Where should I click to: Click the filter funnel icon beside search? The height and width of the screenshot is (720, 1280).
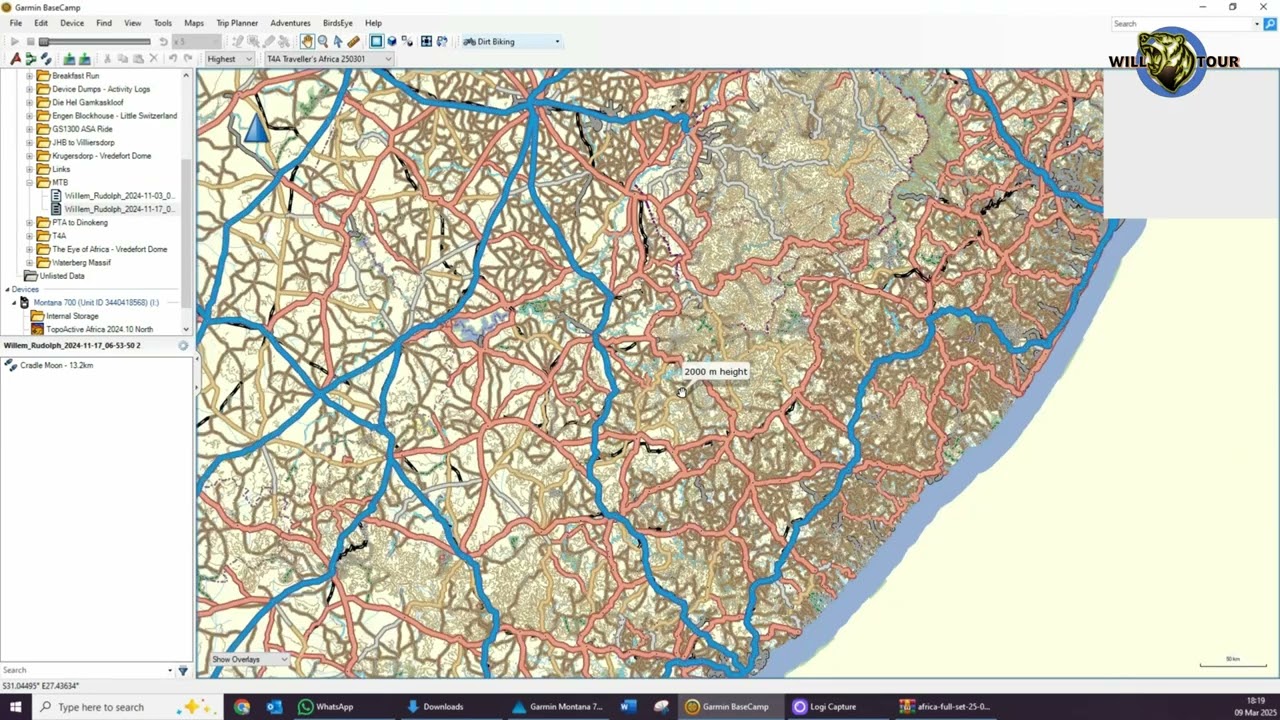pyautogui.click(x=182, y=670)
